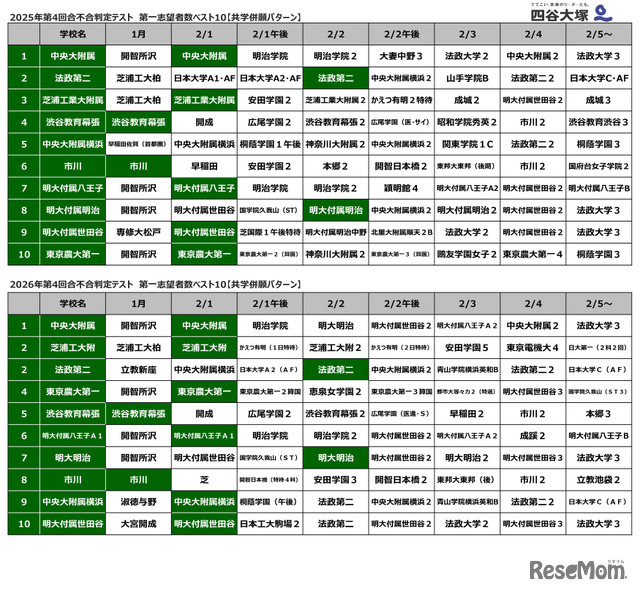Select the 日大第一（2科2回） cell
Screen dimensions: 640x593
(599, 348)
